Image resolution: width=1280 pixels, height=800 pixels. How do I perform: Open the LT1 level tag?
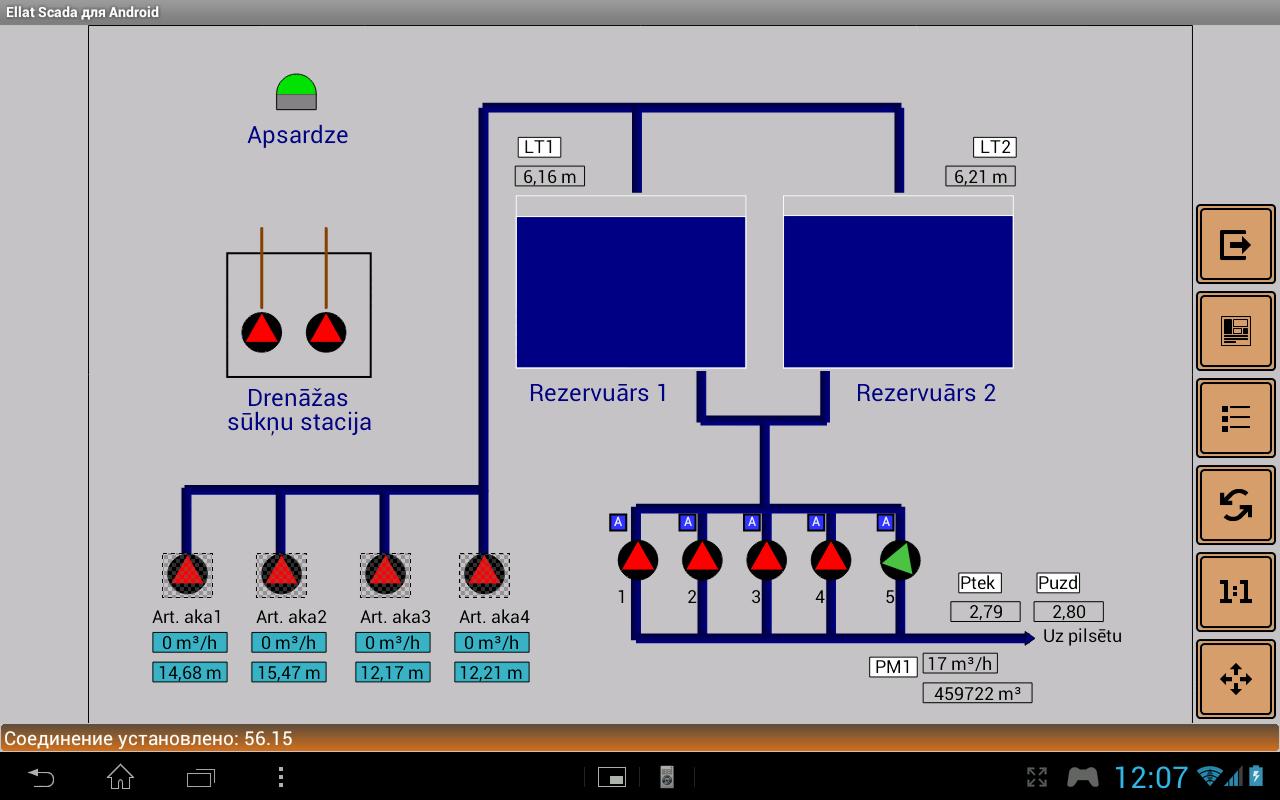tap(539, 146)
